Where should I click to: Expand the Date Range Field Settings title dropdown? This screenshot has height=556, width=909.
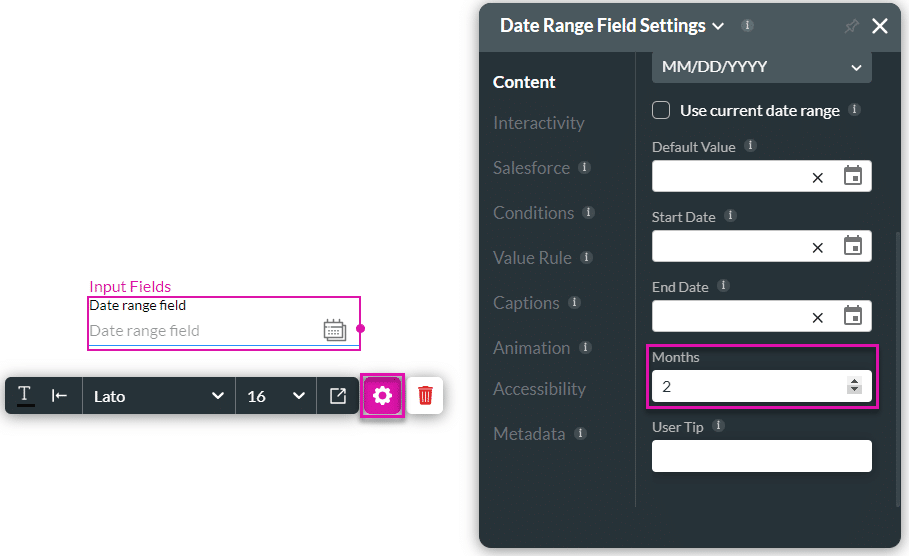[x=717, y=26]
